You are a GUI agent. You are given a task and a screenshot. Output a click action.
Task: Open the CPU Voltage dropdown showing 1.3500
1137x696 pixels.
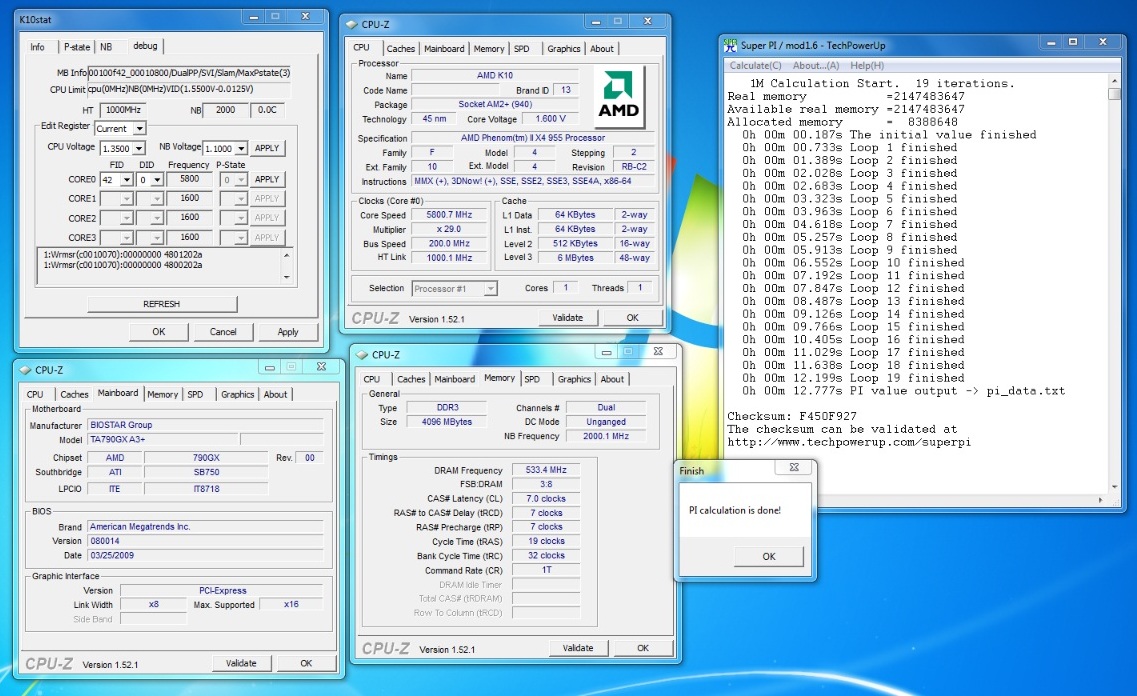coord(138,149)
